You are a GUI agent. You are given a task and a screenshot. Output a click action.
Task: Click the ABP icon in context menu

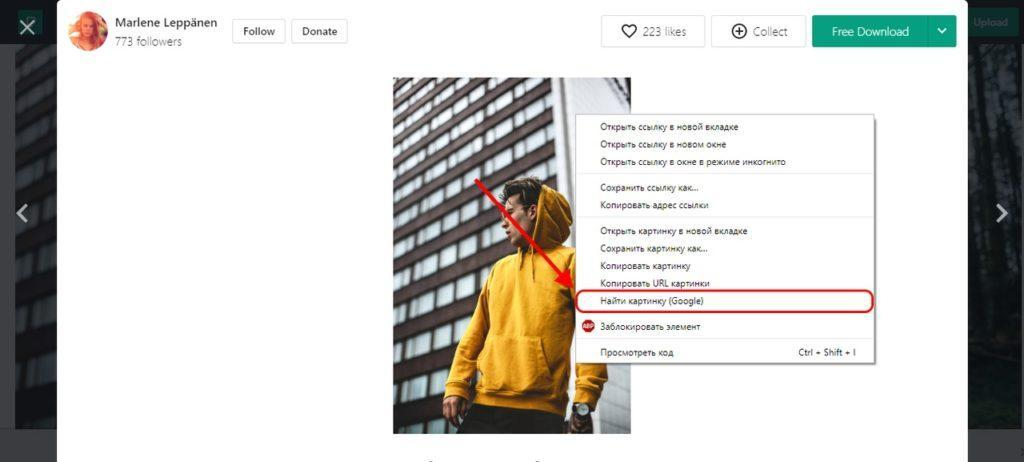[588, 326]
